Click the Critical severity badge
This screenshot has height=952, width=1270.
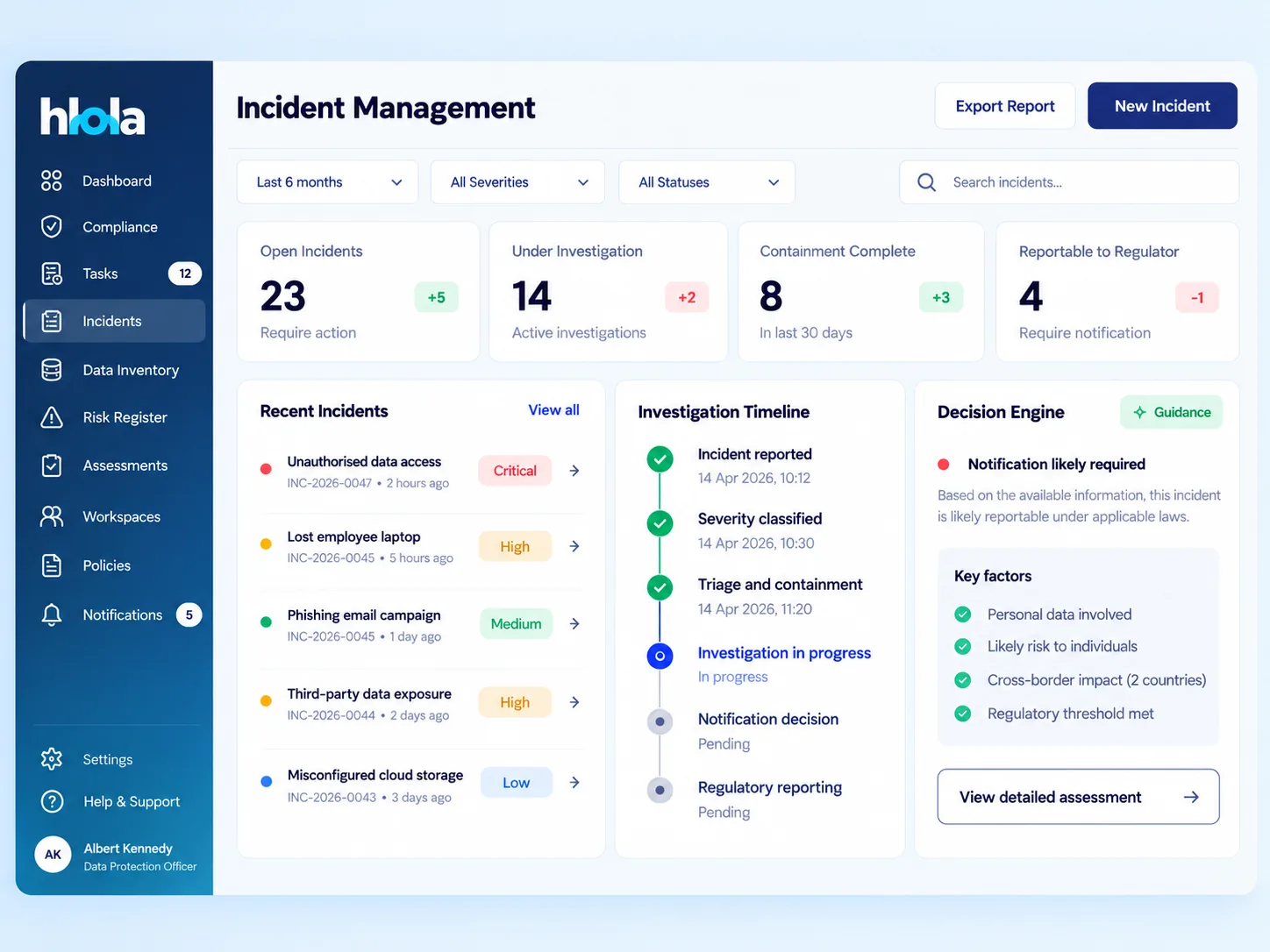[x=515, y=471]
